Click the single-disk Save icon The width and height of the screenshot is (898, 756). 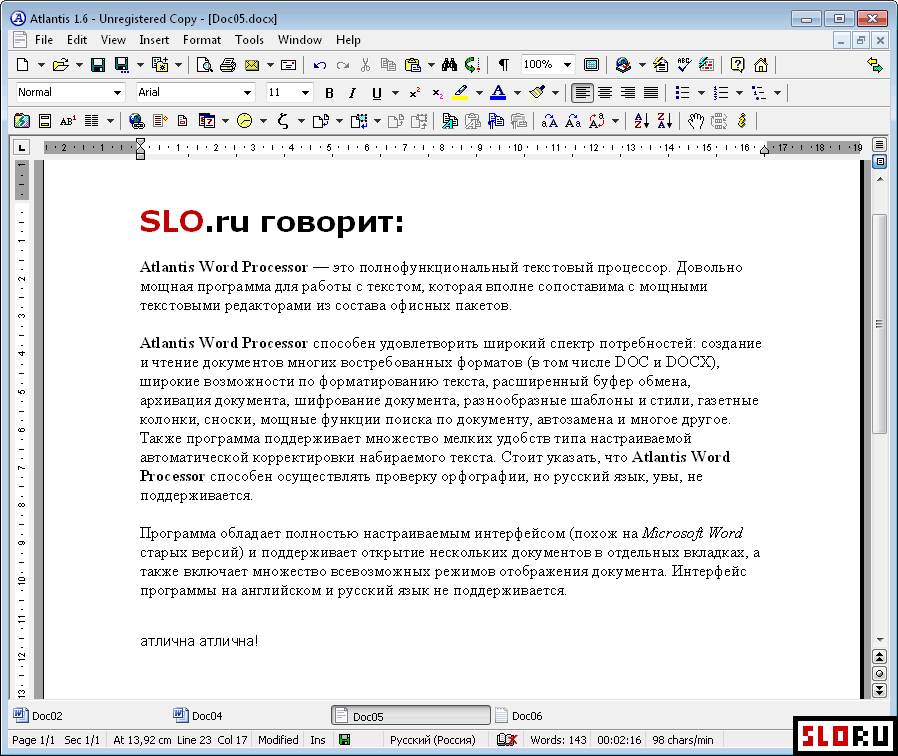click(x=98, y=65)
